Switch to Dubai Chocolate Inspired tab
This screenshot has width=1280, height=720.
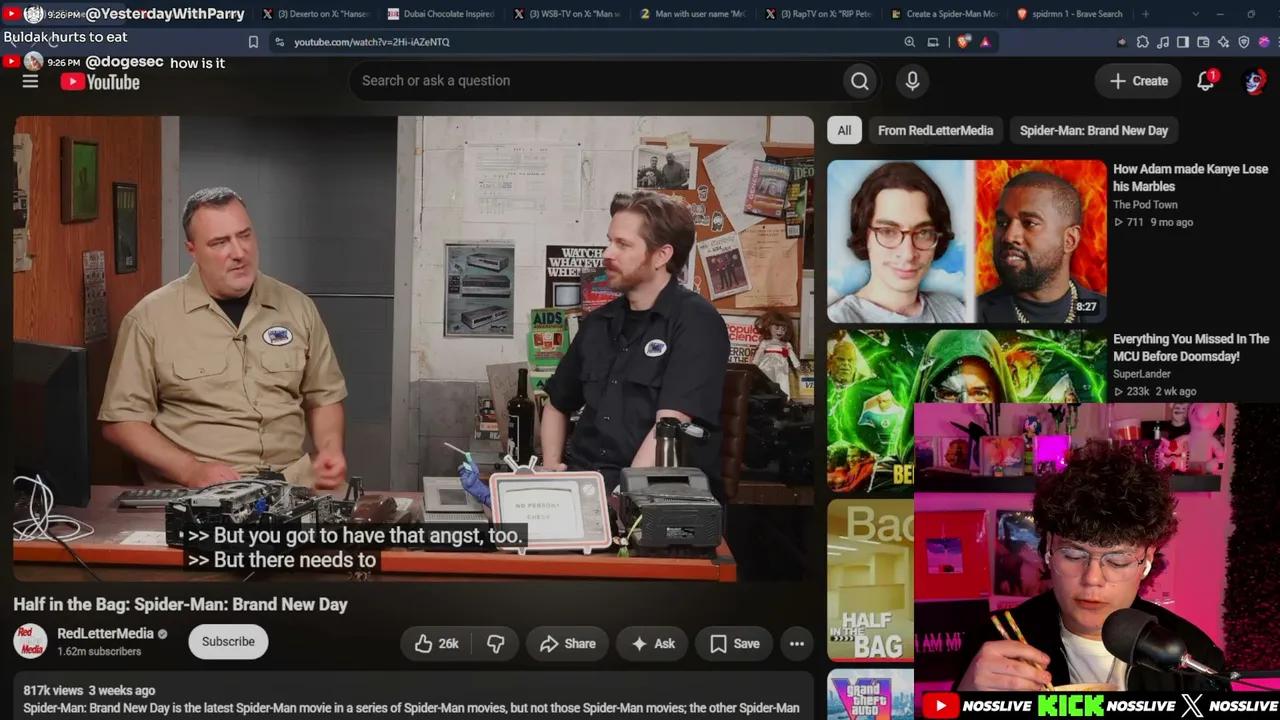tap(442, 14)
